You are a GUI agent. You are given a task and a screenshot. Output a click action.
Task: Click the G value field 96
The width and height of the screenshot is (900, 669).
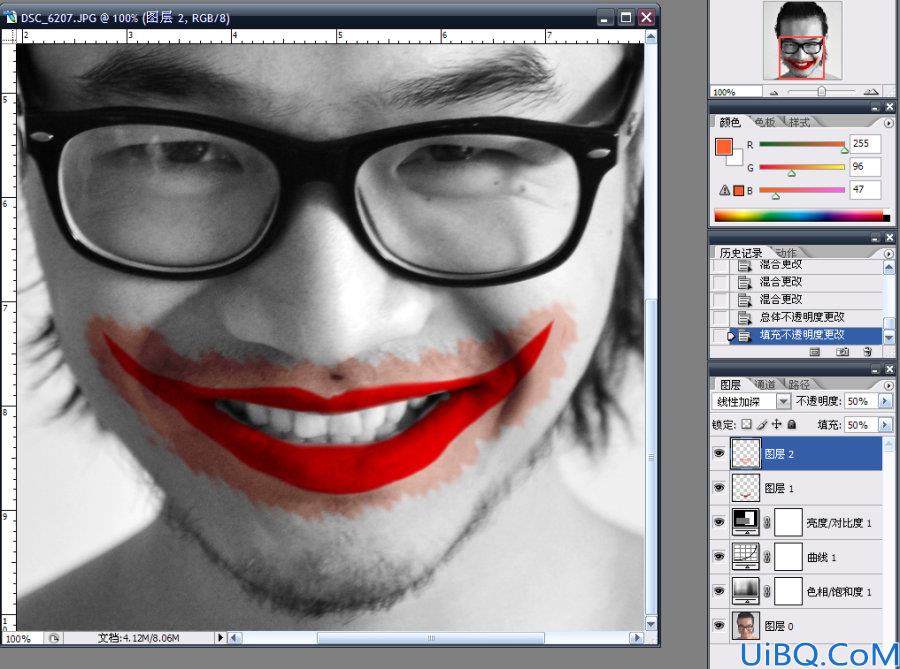(865, 166)
